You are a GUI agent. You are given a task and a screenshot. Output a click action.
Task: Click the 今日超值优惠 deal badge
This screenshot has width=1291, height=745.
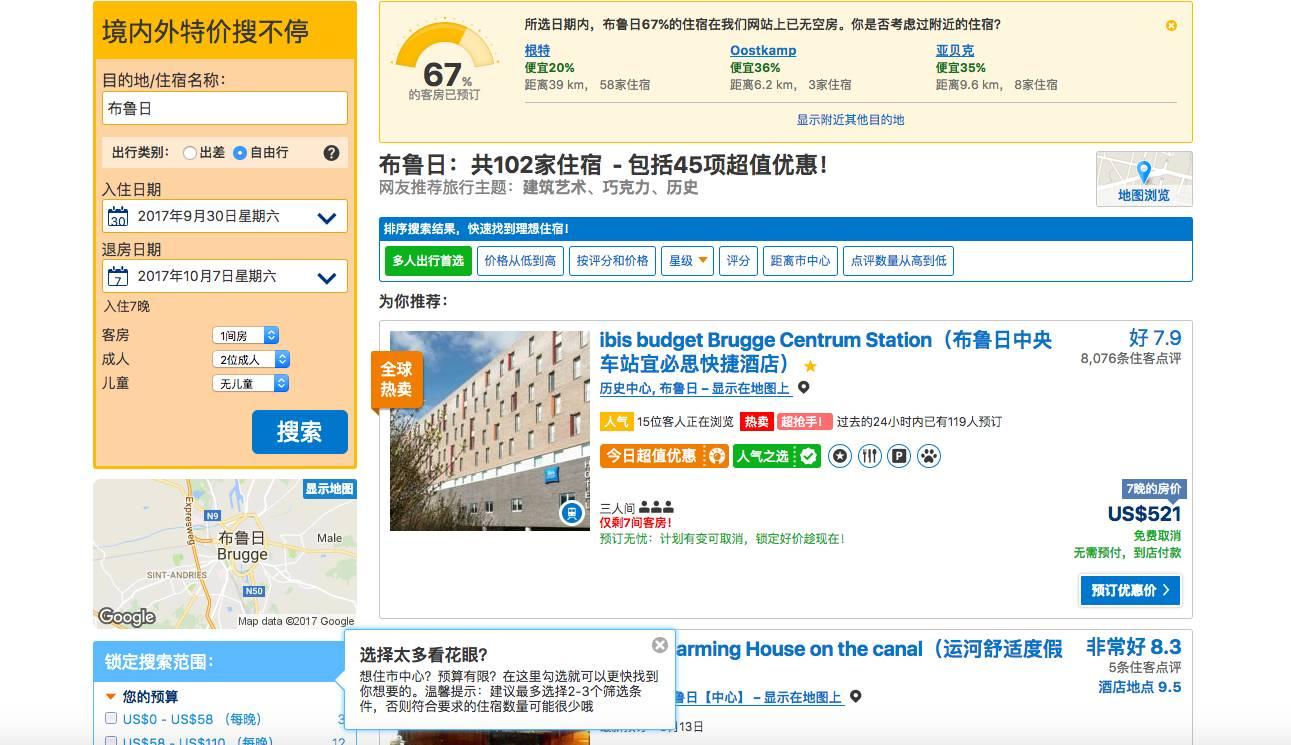tap(665, 456)
